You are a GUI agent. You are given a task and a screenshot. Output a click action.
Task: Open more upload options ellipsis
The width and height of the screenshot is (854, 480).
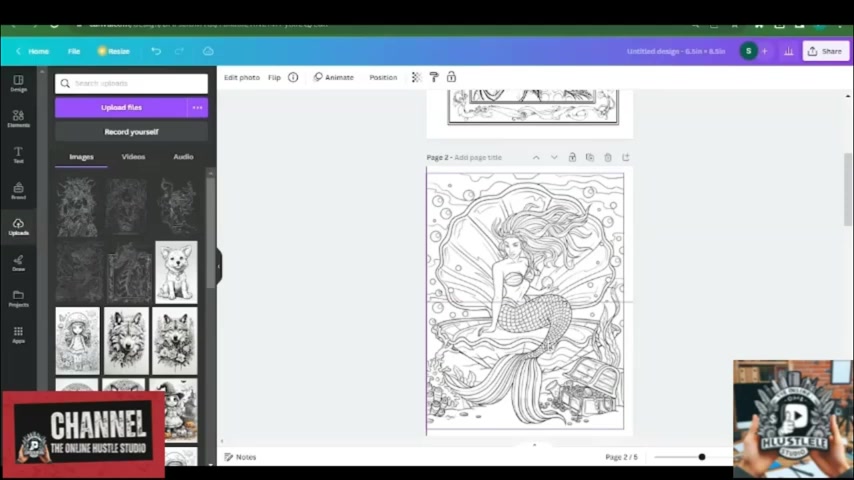click(197, 108)
